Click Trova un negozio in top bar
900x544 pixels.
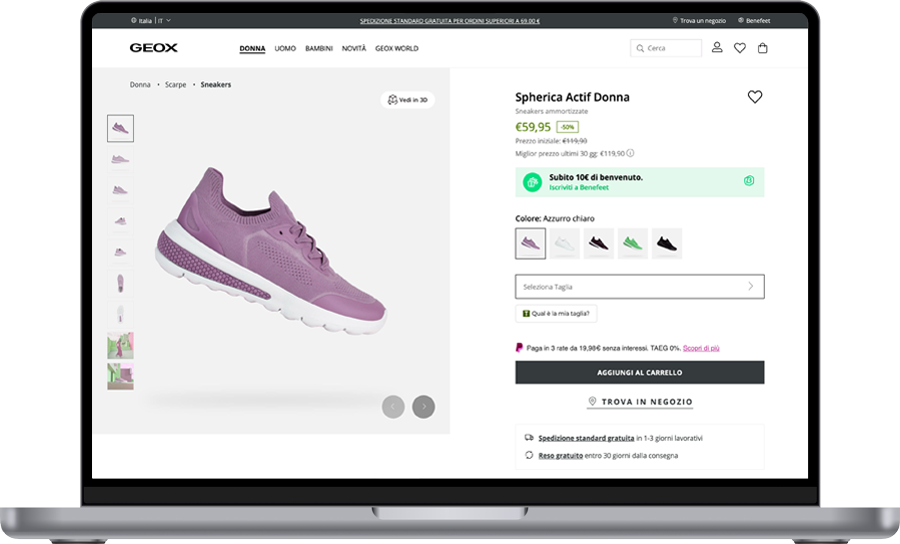tap(699, 21)
